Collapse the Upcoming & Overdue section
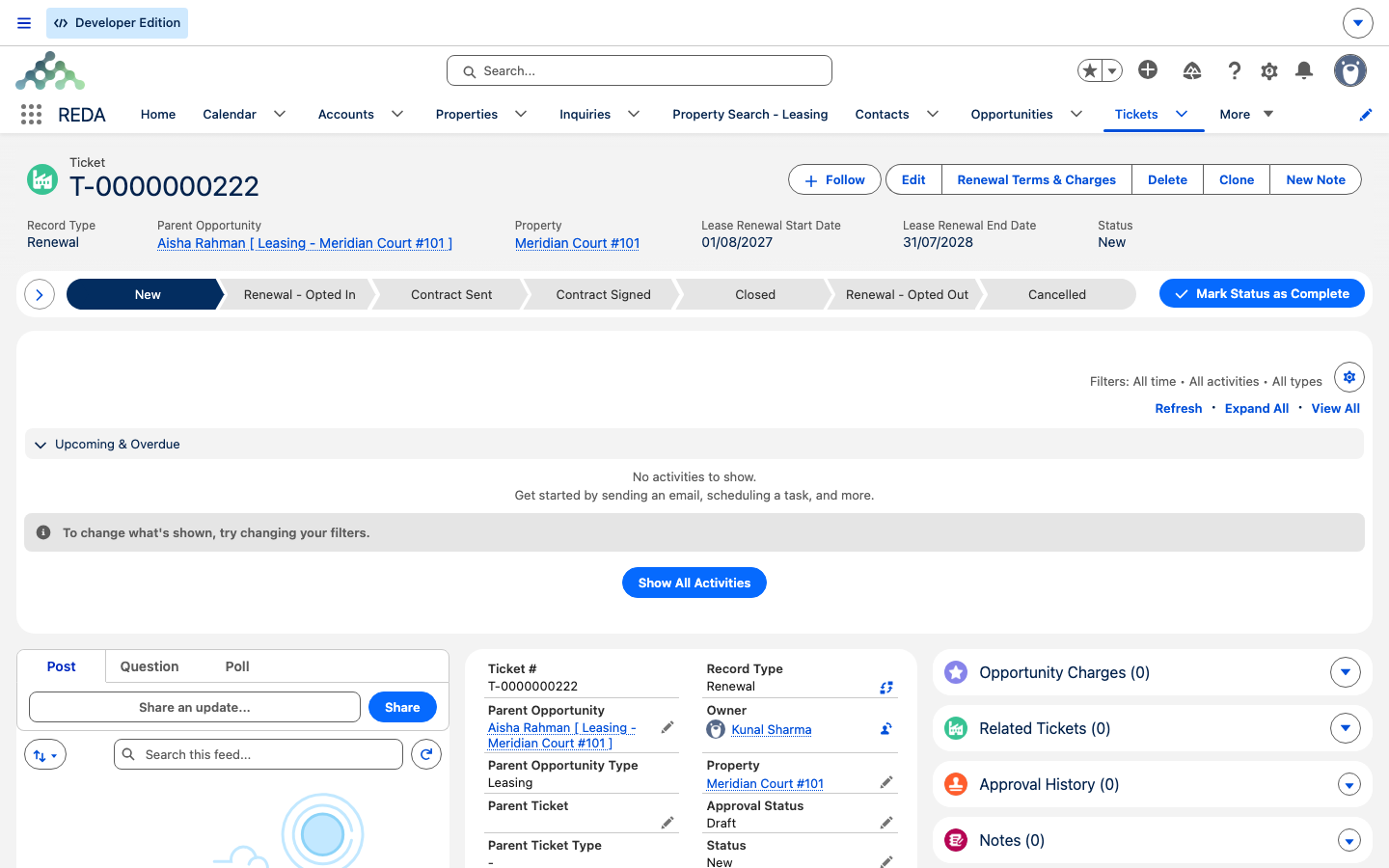Viewport: 1389px width, 868px height. pyautogui.click(x=41, y=445)
